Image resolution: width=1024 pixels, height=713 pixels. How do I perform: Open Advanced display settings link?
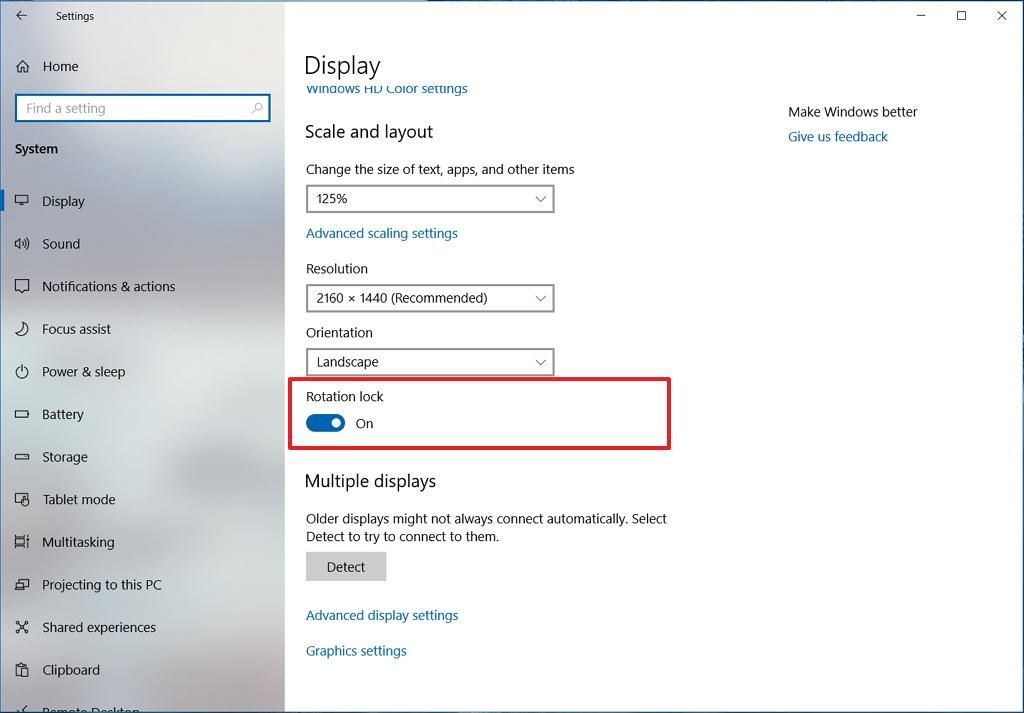(382, 615)
